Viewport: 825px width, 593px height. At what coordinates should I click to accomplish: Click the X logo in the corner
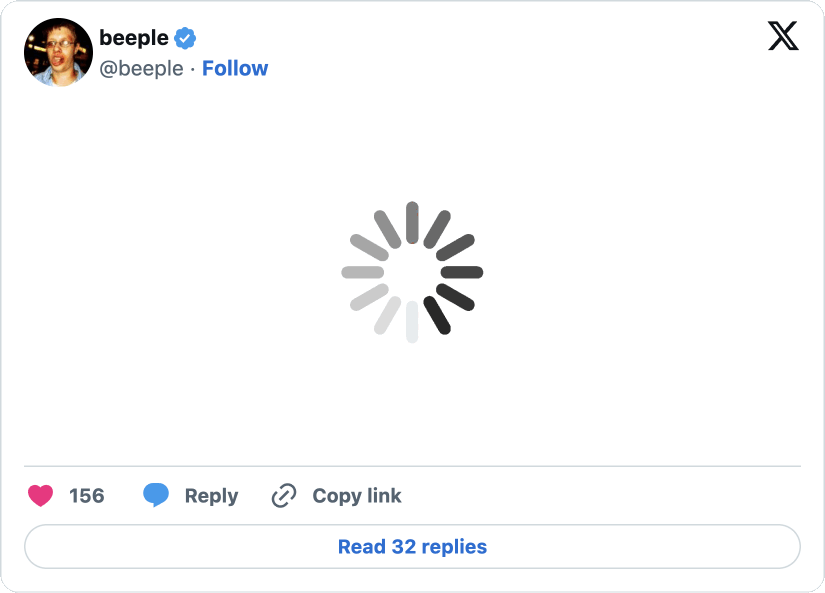coord(783,36)
